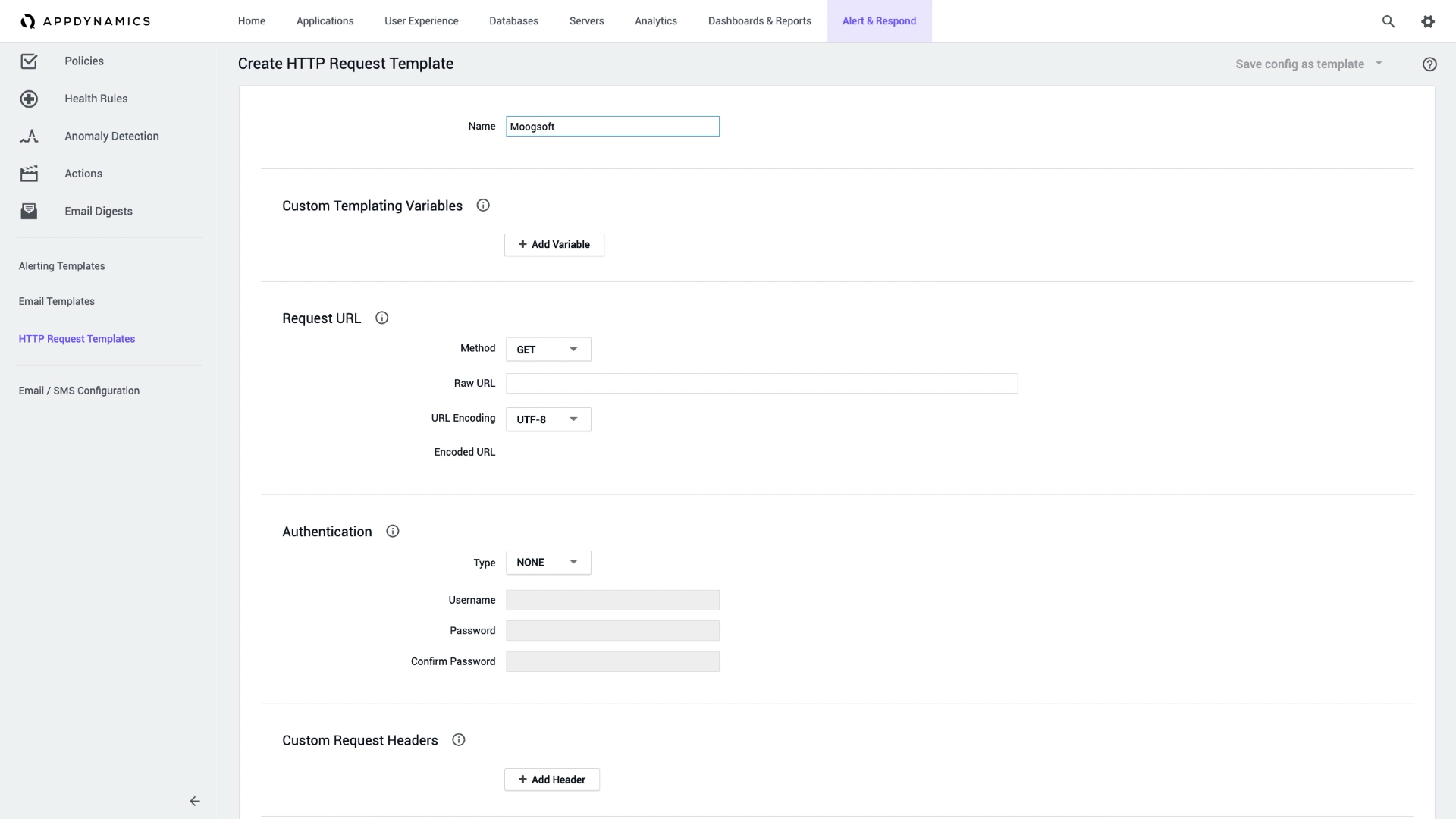Screen dimensions: 1456x819
Task: Open the search icon in top bar
Action: tap(1389, 21)
